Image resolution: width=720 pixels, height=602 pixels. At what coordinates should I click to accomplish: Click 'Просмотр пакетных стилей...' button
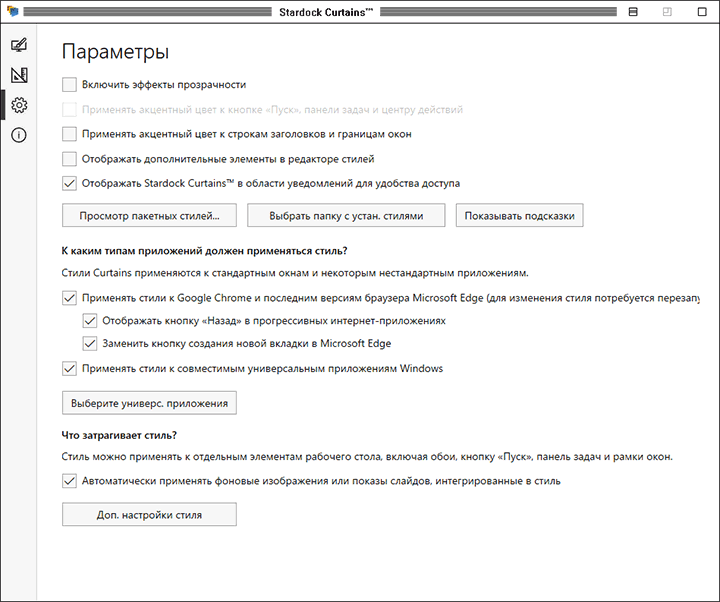coord(149,215)
